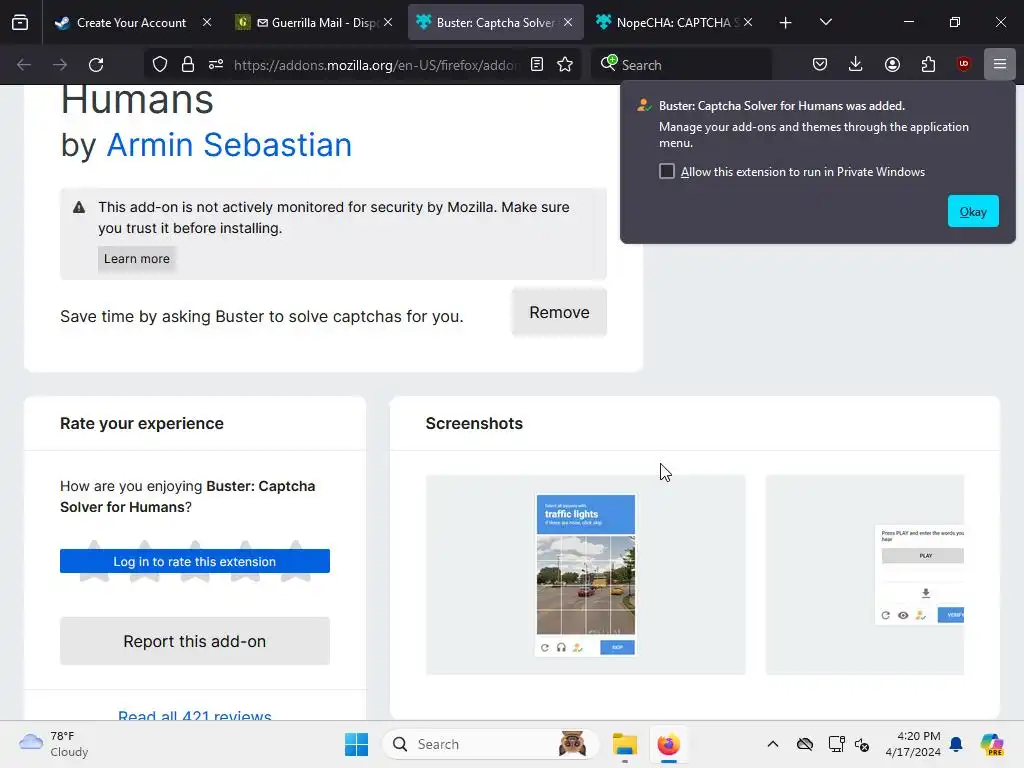Open site permissions icon in address bar
Viewport: 1024px width, 768px height.
pyautogui.click(x=216, y=65)
